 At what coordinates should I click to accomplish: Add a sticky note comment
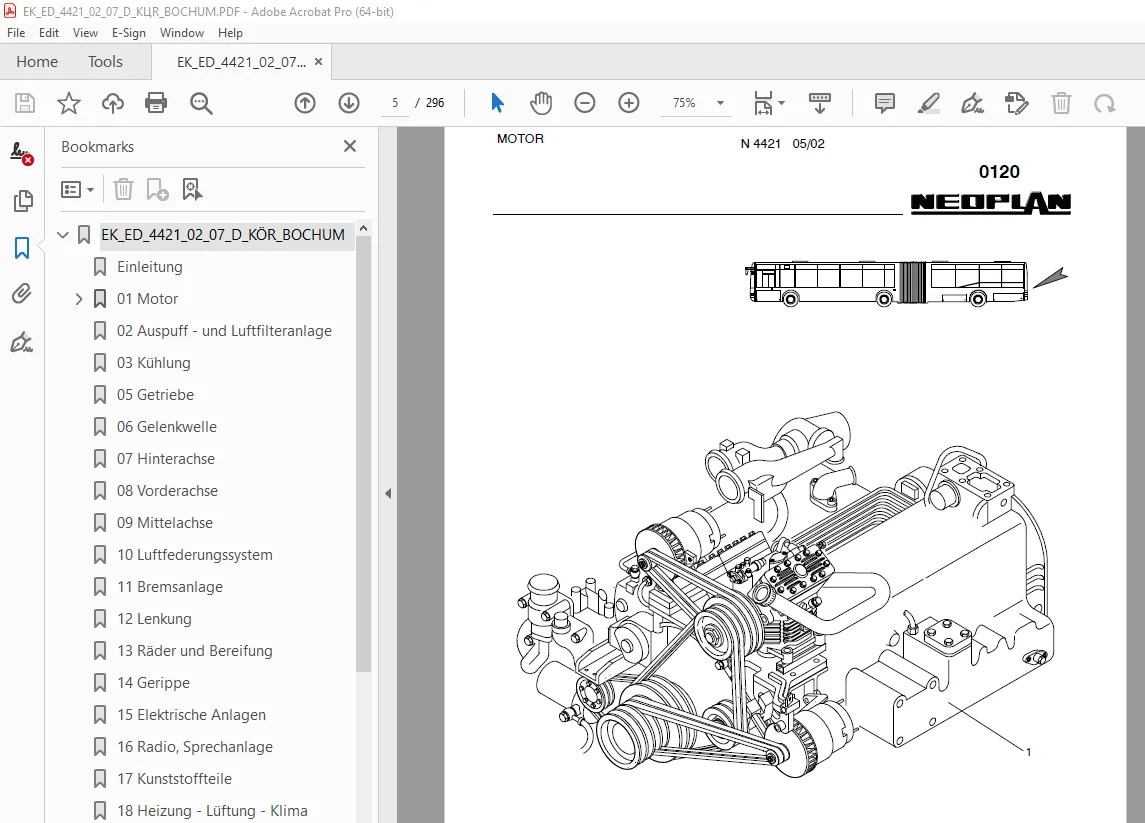coord(884,103)
